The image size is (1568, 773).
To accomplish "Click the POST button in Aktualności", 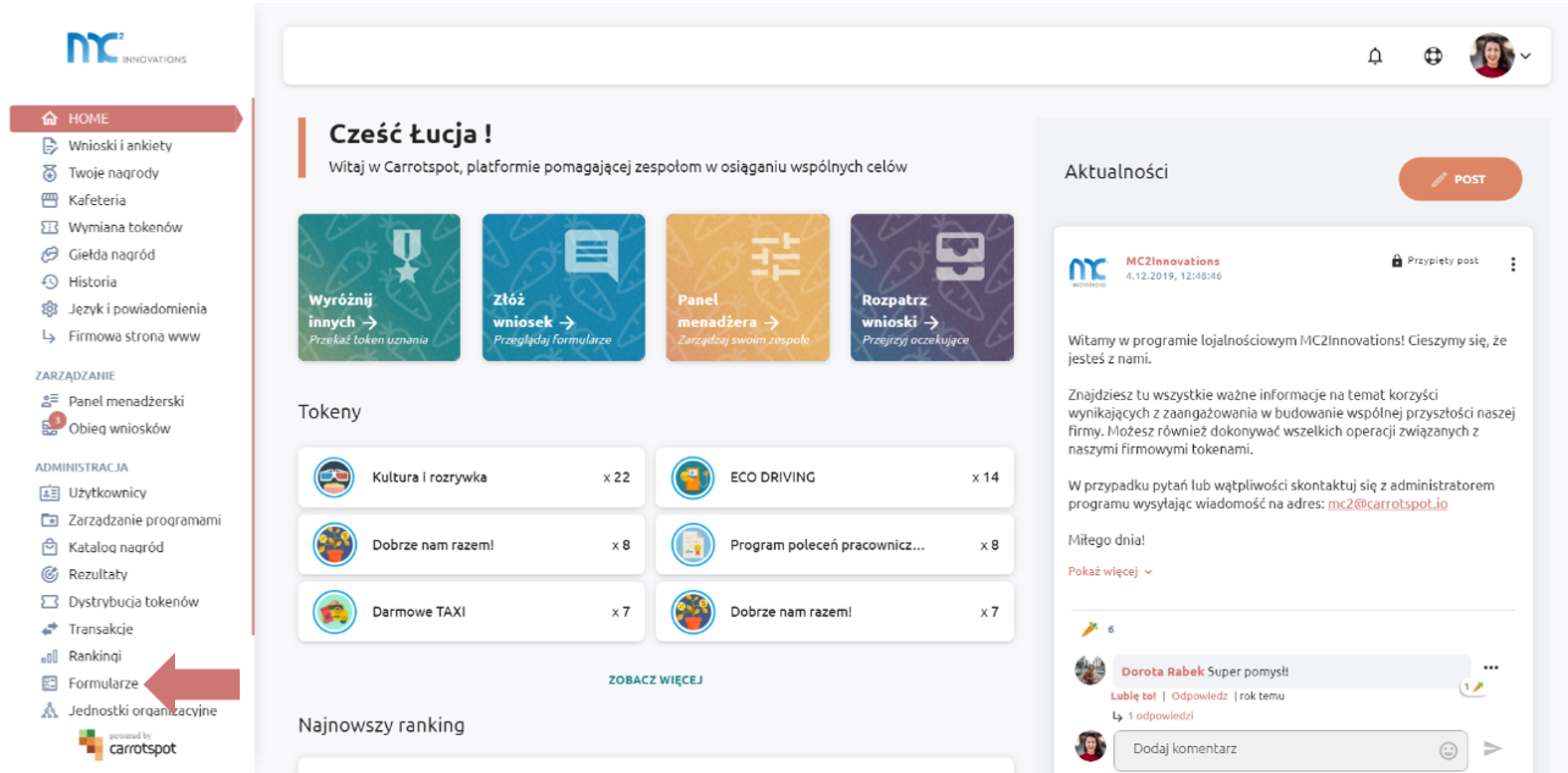I will (x=1460, y=179).
